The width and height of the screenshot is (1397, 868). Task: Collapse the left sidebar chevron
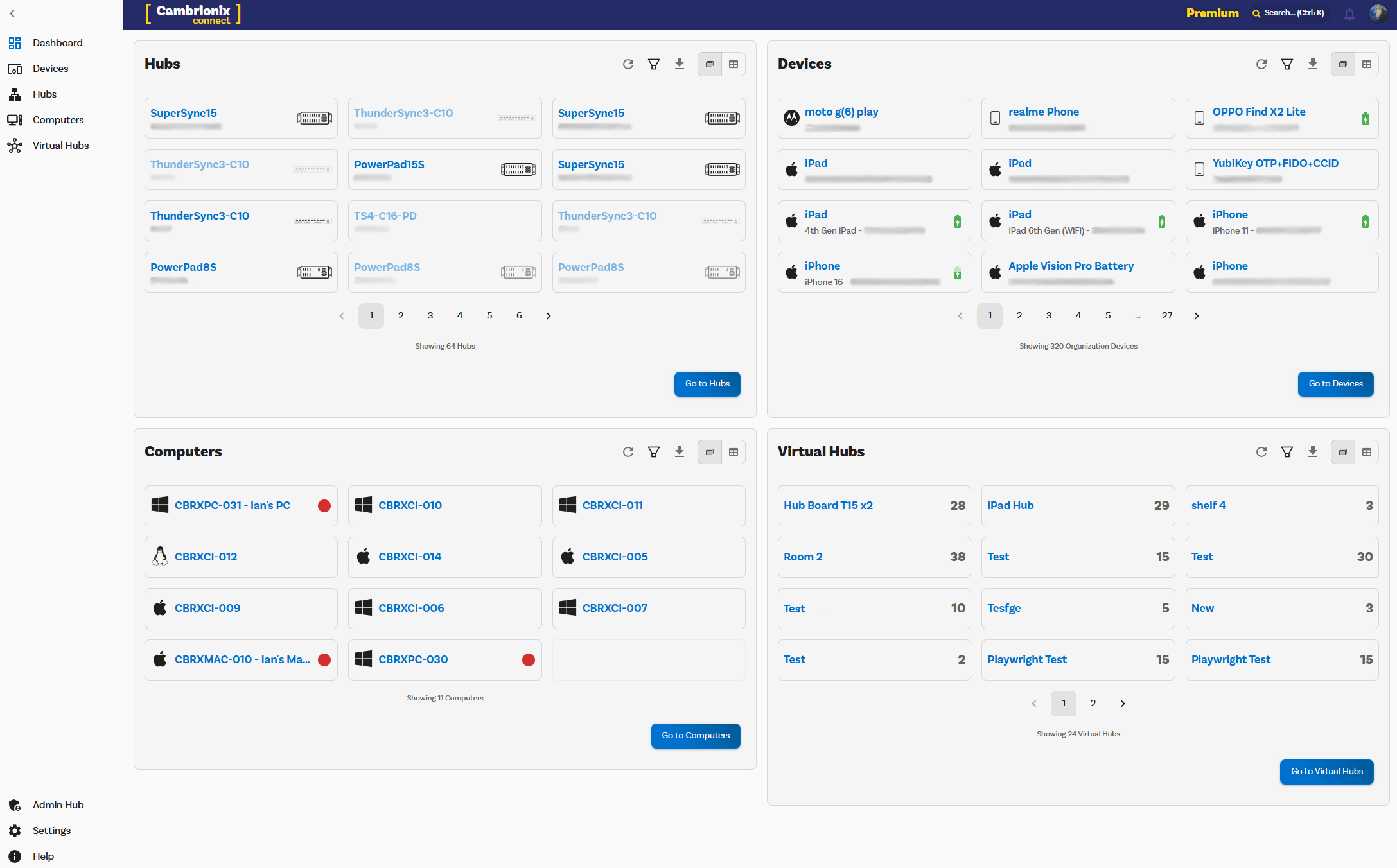[x=12, y=13]
